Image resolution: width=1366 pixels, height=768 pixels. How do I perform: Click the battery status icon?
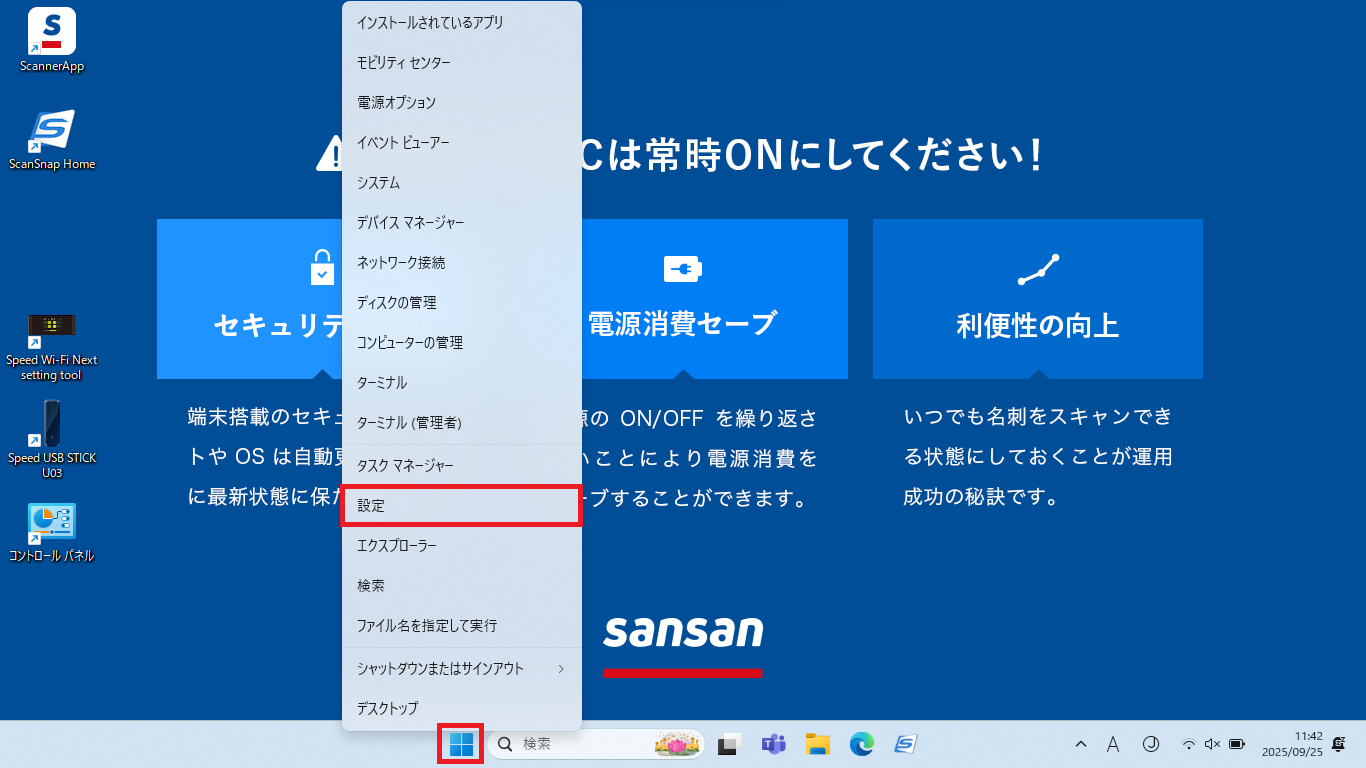pyautogui.click(x=1237, y=744)
